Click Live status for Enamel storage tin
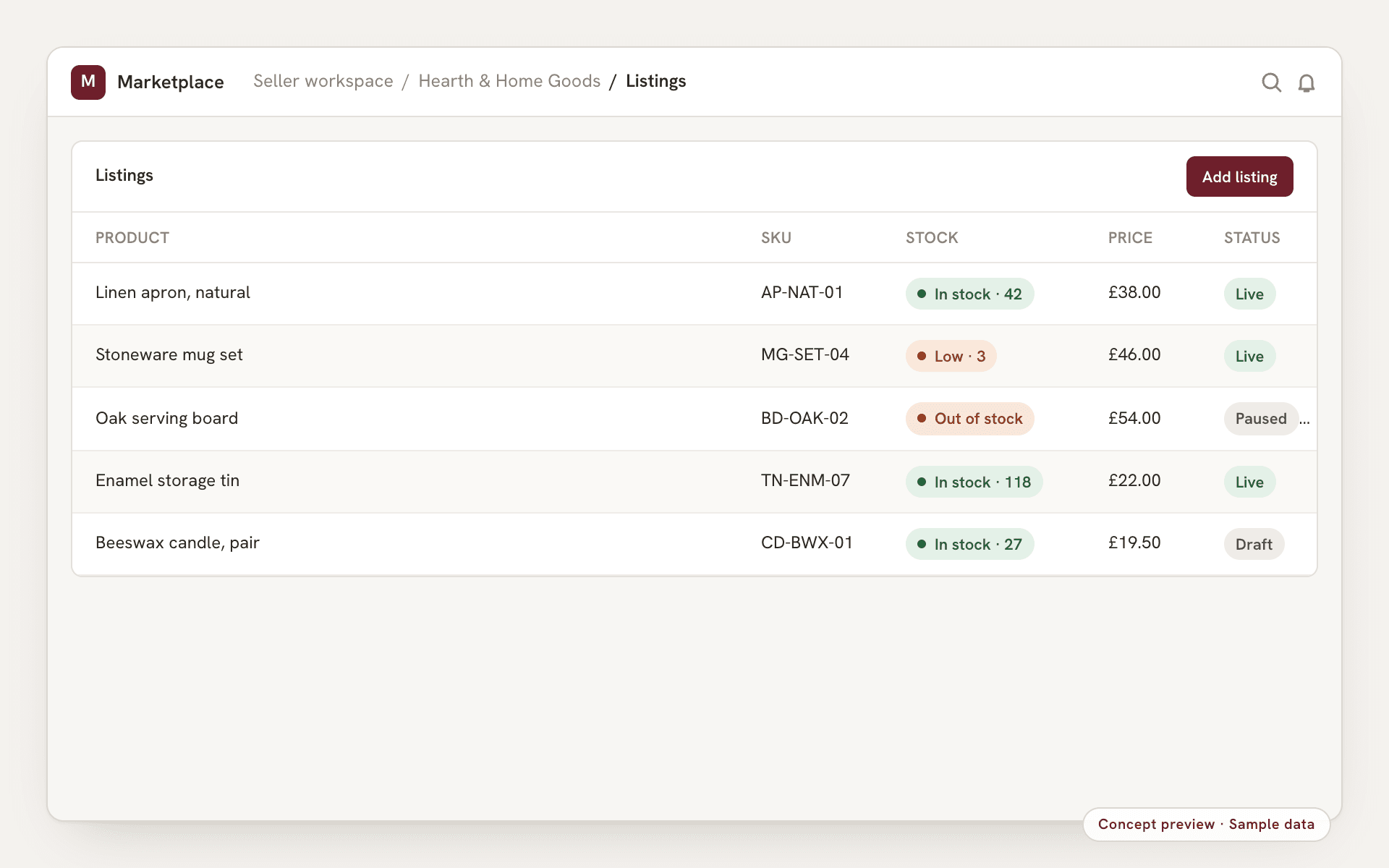This screenshot has height=868, width=1389. (x=1249, y=482)
